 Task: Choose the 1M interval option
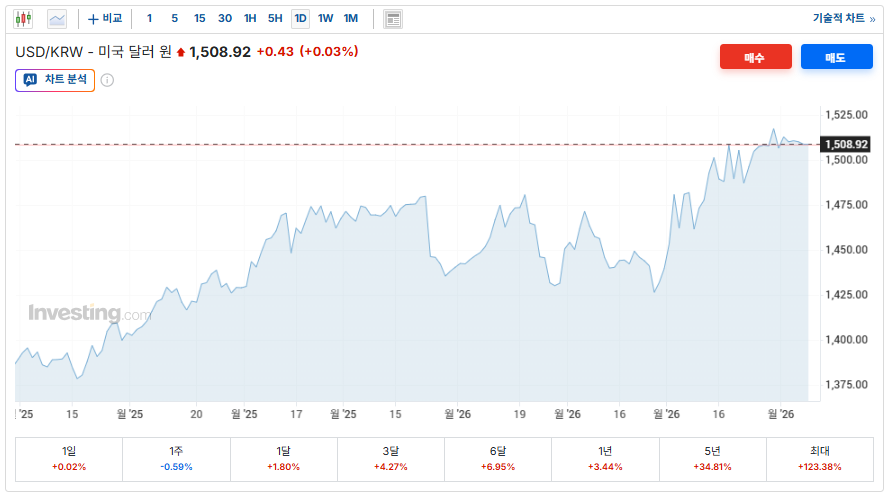(x=351, y=19)
